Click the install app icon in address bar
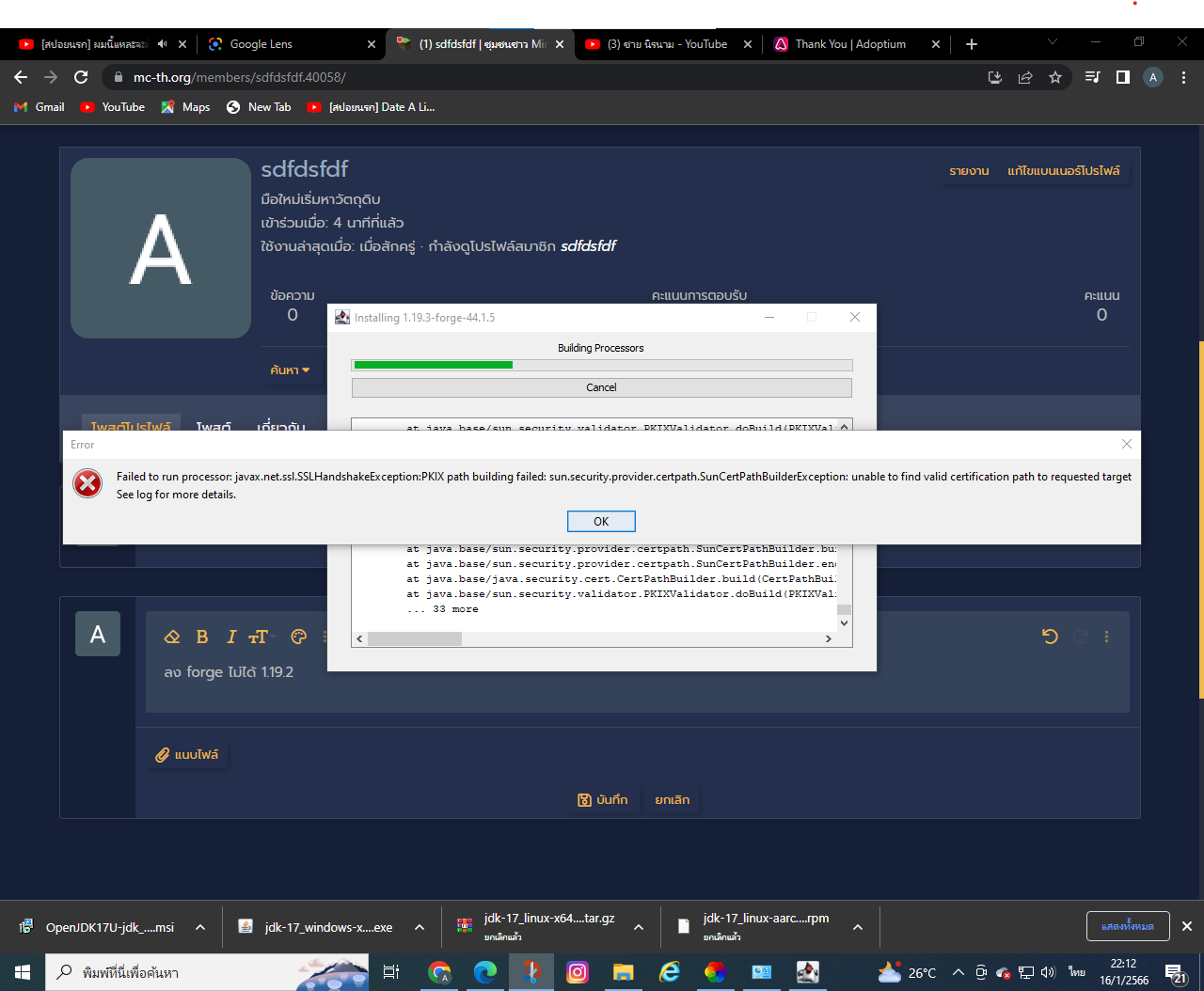The width and height of the screenshot is (1204, 991). pos(995,77)
